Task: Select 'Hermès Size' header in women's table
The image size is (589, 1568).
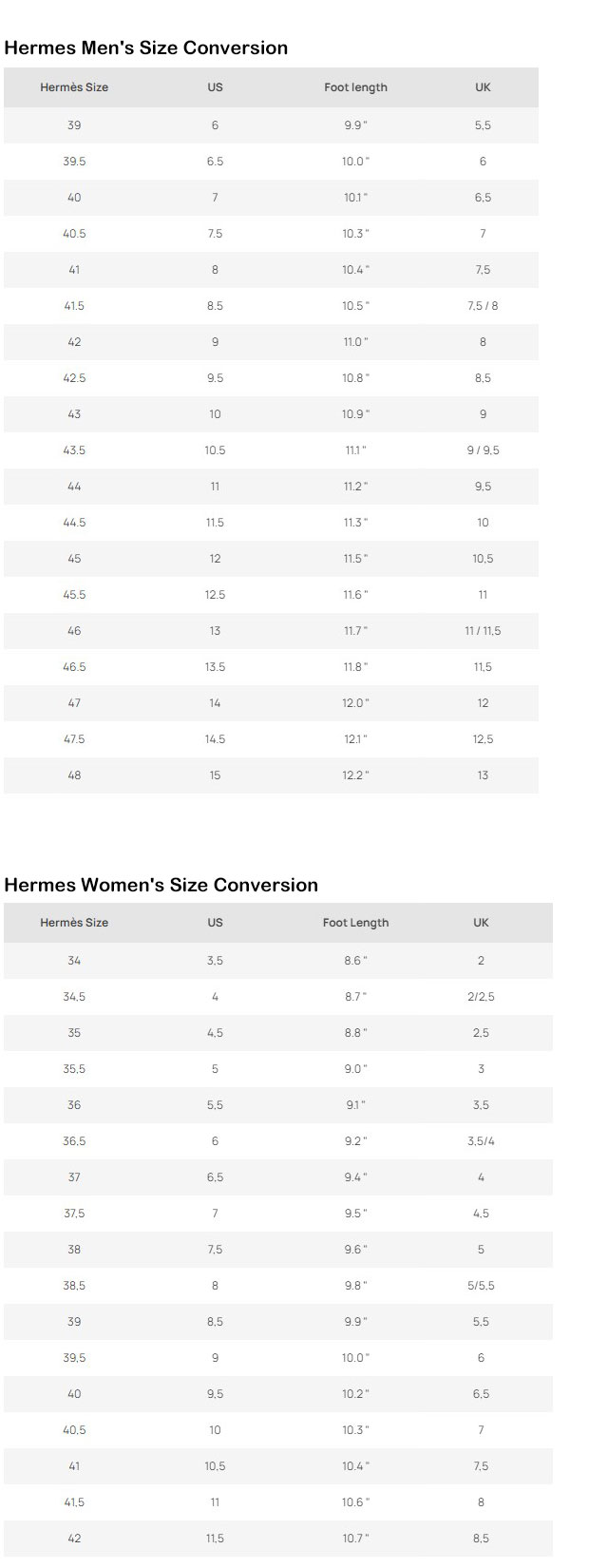Action: 74,923
